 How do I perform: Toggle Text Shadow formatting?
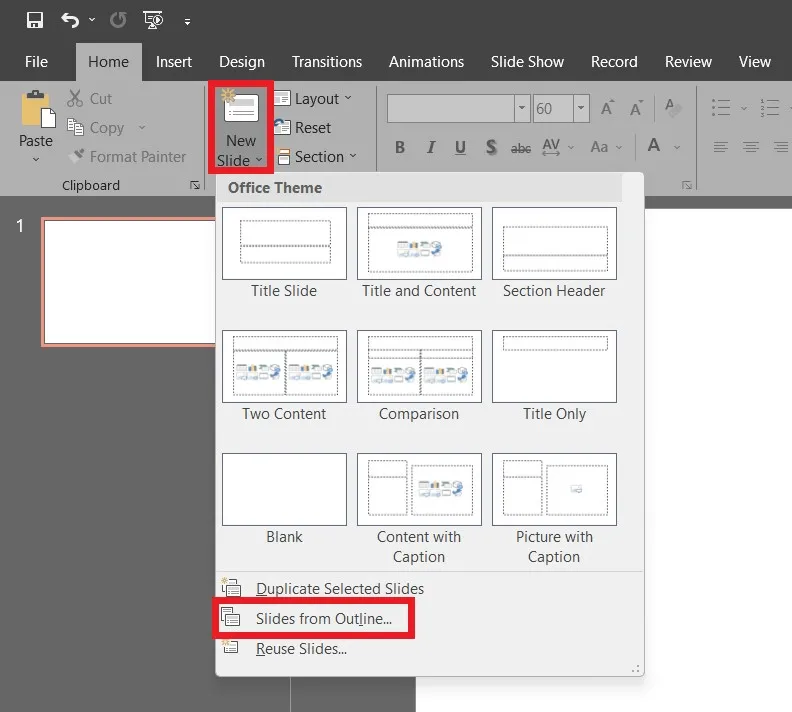click(491, 147)
